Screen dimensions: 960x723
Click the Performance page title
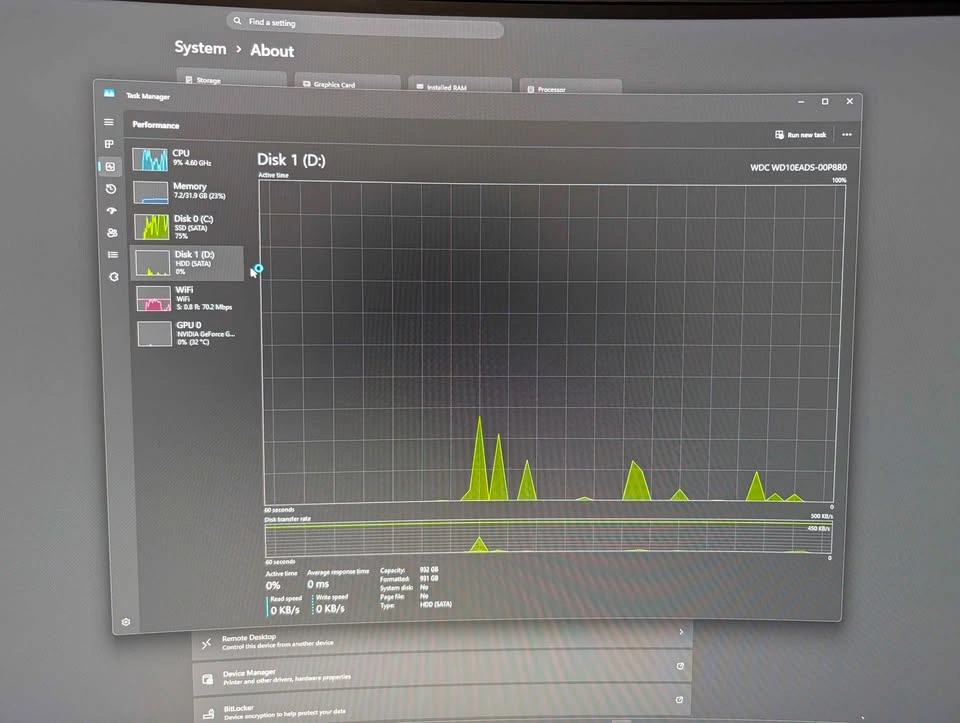[x=156, y=125]
